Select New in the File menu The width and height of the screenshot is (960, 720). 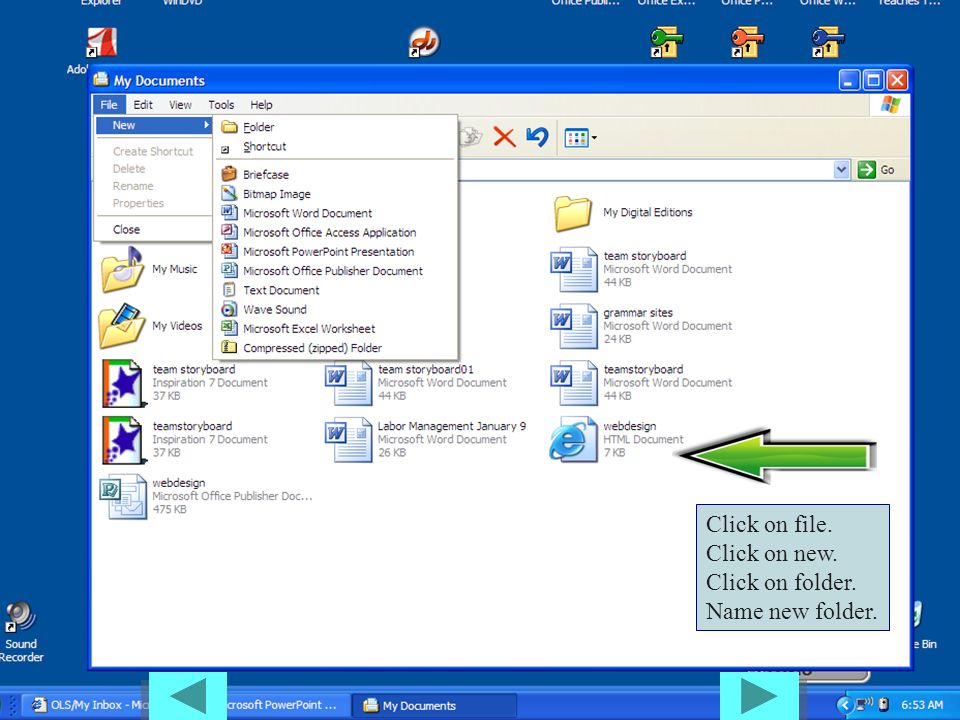(x=154, y=125)
